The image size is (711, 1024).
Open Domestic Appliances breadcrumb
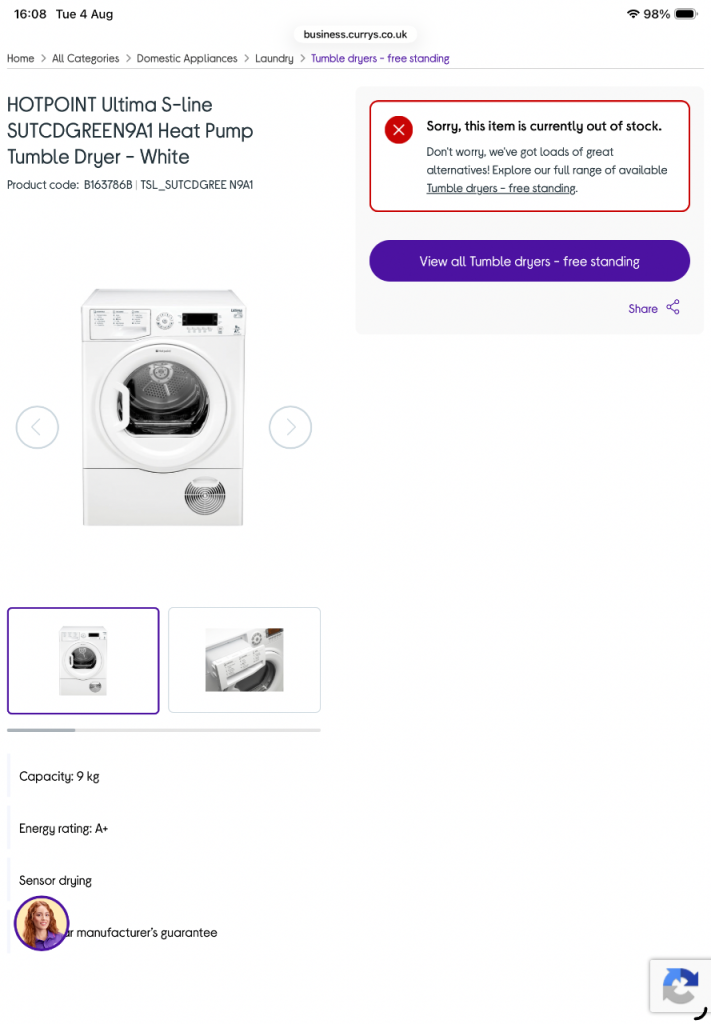coord(187,58)
